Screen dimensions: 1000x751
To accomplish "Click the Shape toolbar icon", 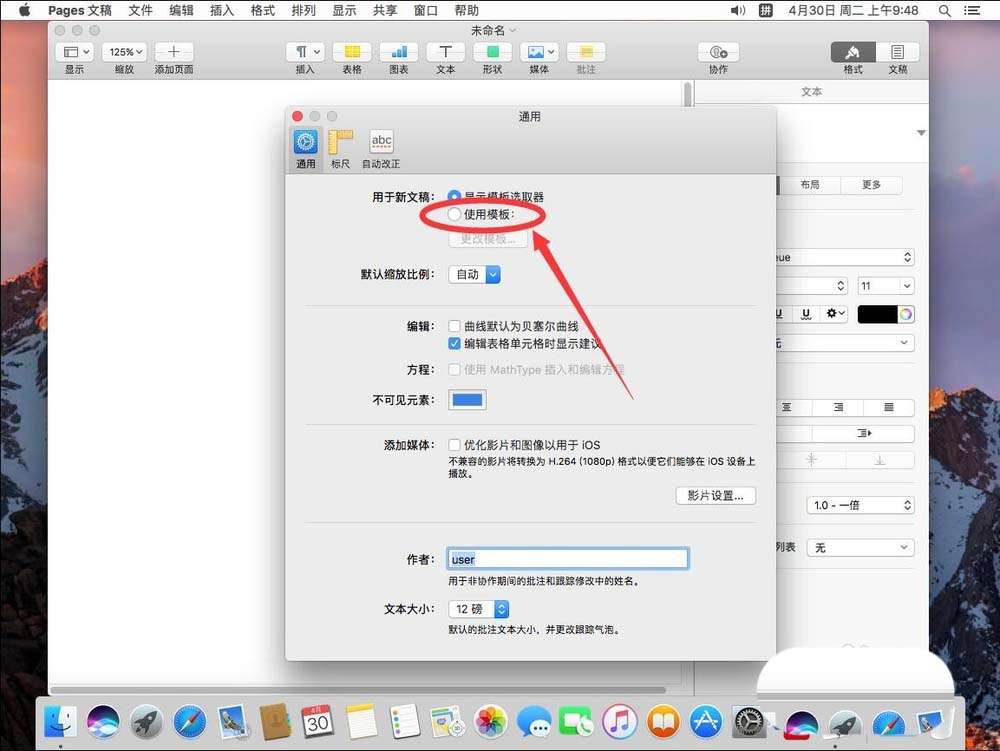I will pos(492,52).
